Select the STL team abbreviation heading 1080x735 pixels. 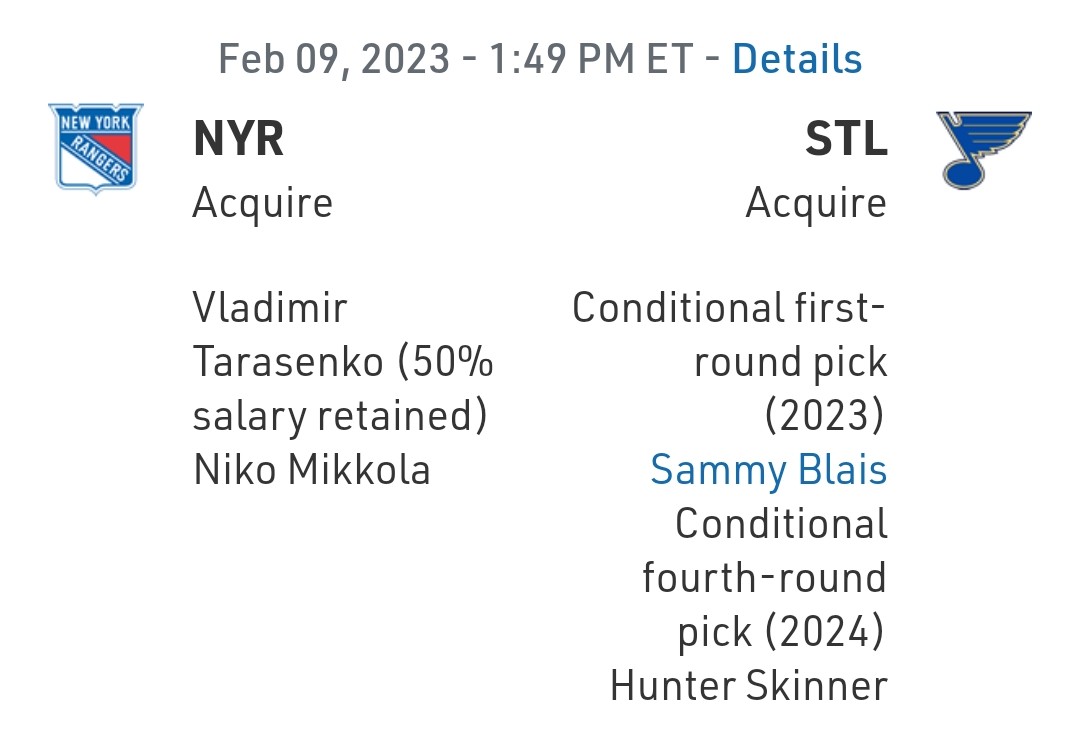pyautogui.click(x=847, y=138)
